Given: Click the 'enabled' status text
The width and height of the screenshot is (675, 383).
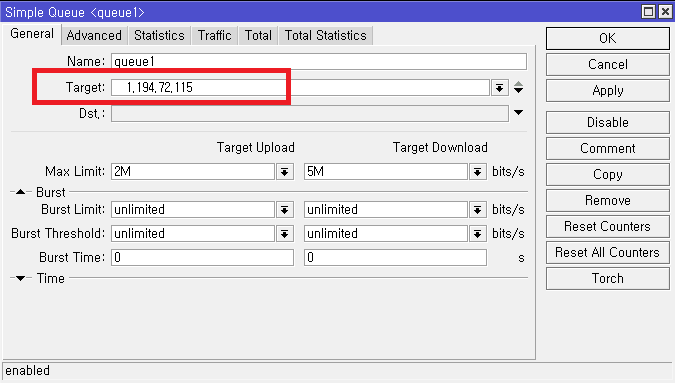Looking at the screenshot, I should (28, 371).
